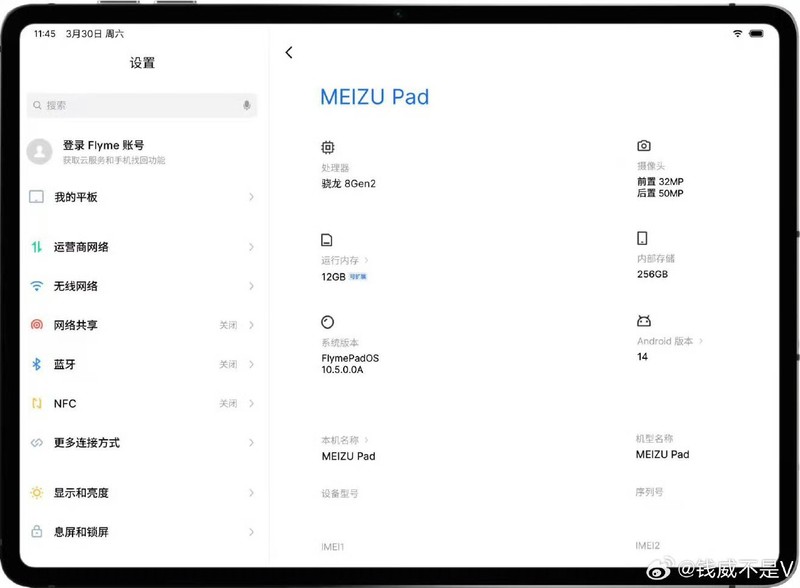Open 无线网络 settings
Viewport: 800px width, 588px height.
point(142,286)
